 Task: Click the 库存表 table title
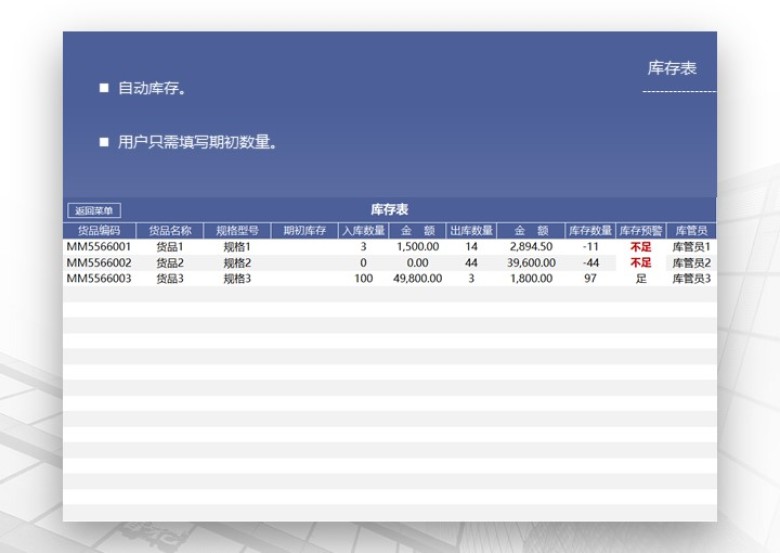[390, 210]
